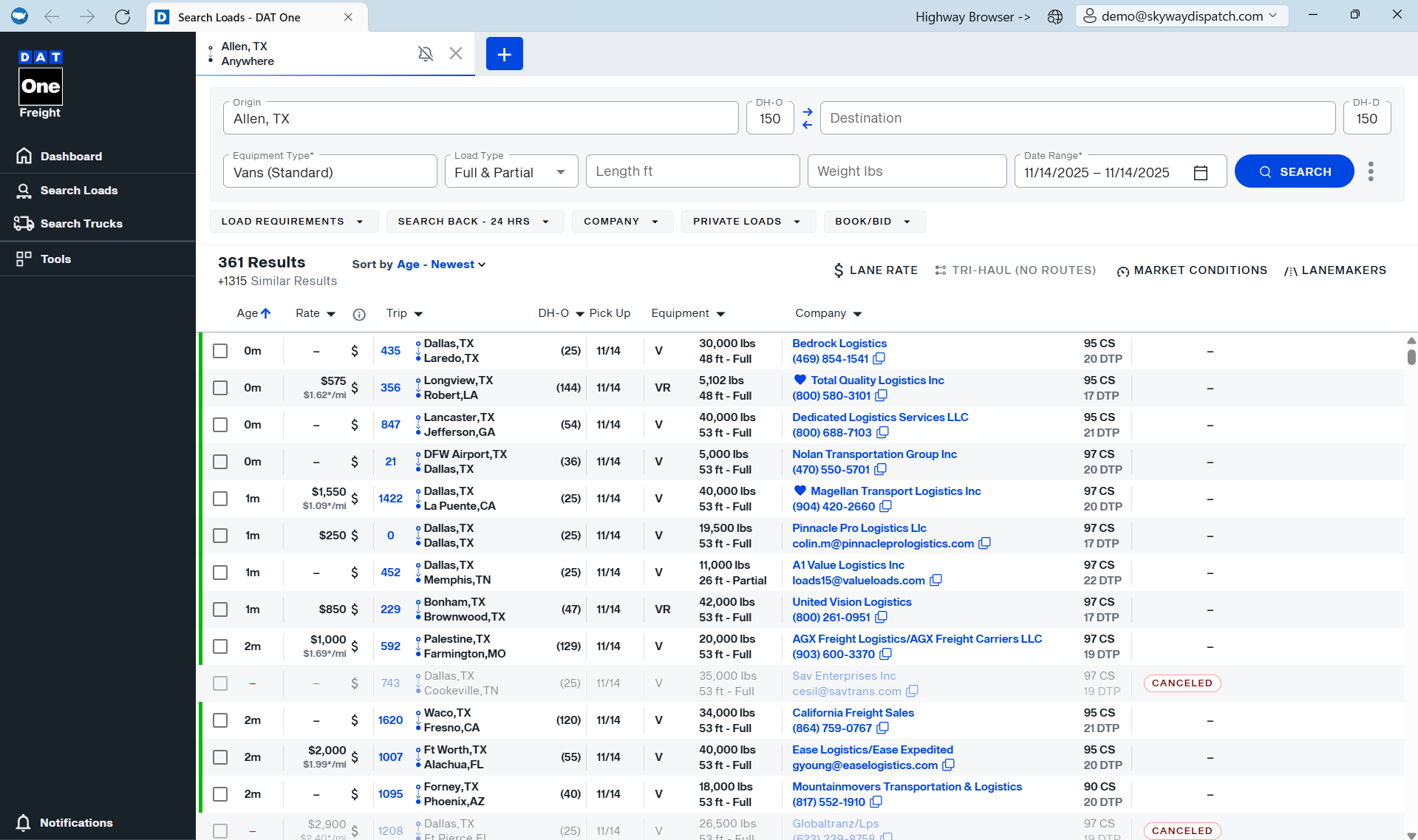Image resolution: width=1418 pixels, height=840 pixels.
Task: Select Search Trucks in the sidebar
Action: point(81,223)
